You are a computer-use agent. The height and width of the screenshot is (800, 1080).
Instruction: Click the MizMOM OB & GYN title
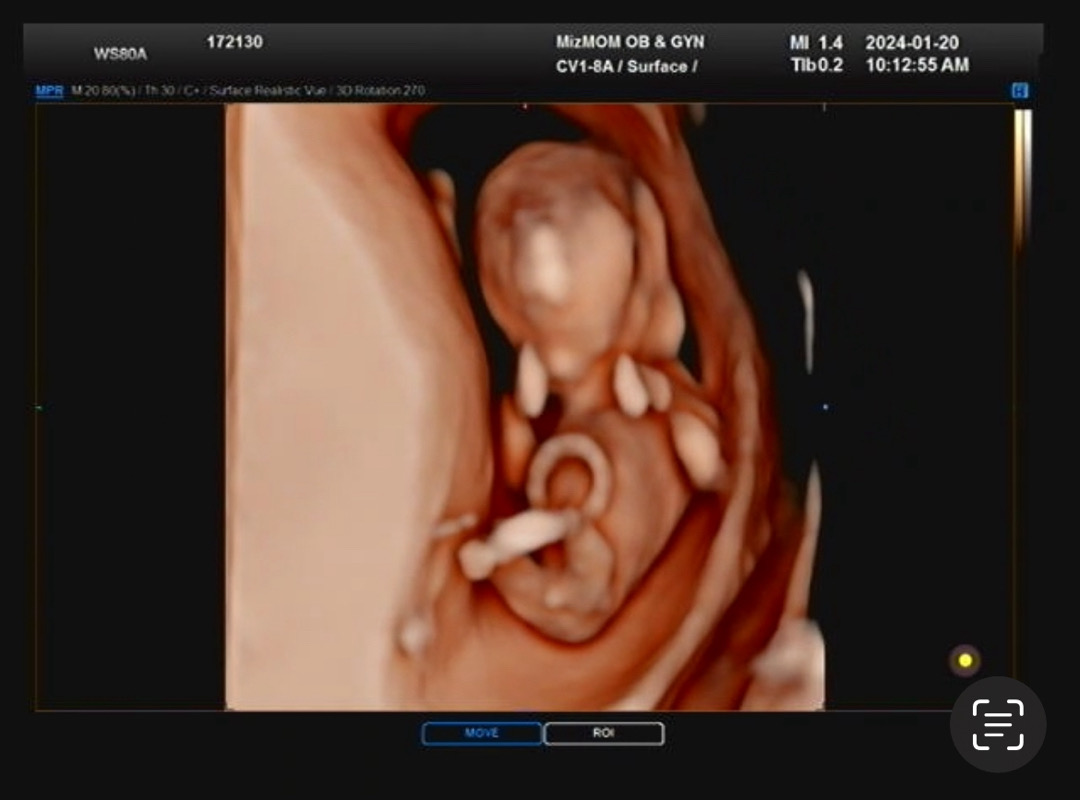point(630,42)
